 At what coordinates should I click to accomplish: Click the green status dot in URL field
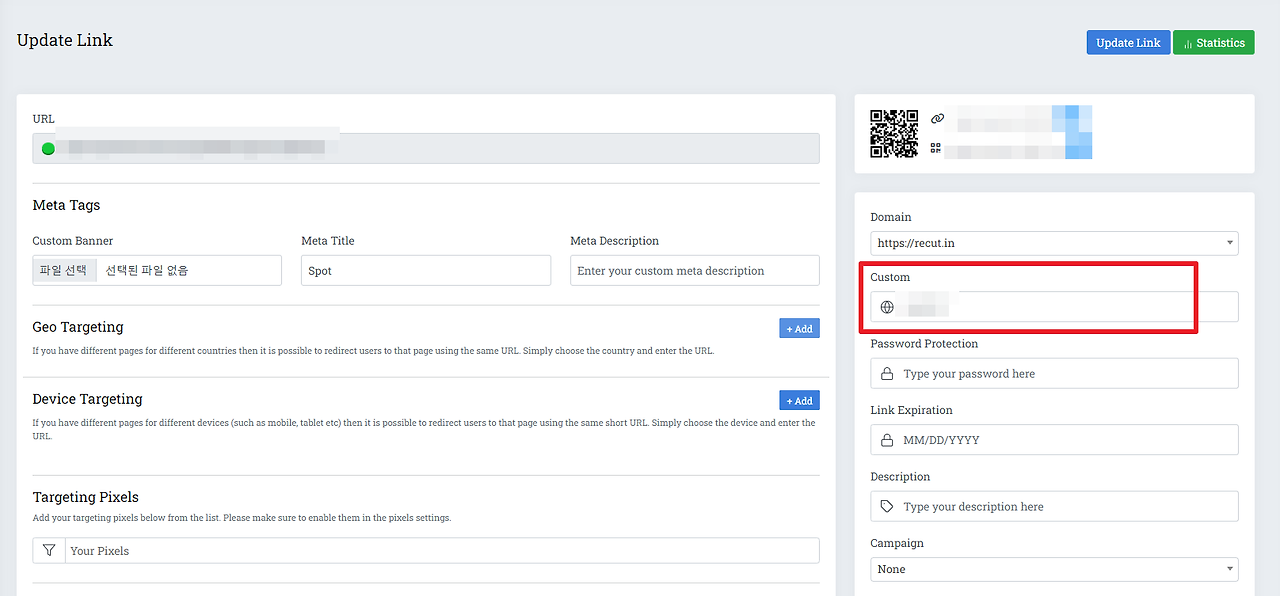tap(48, 149)
